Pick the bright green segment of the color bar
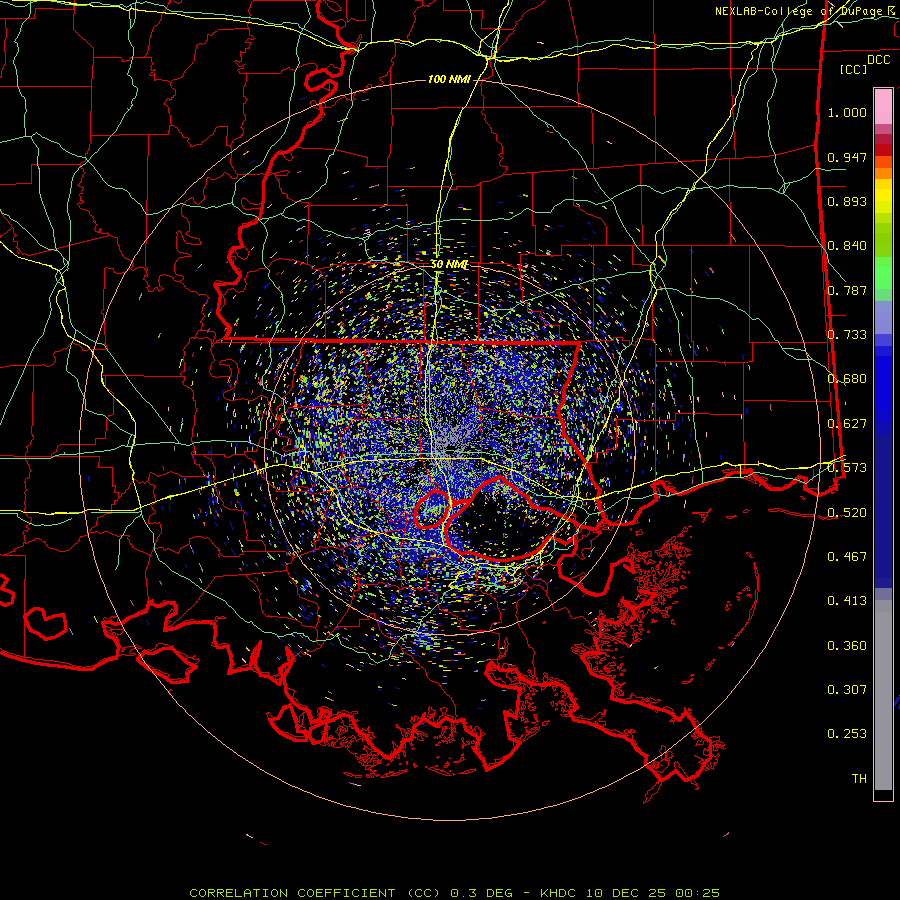Image resolution: width=900 pixels, height=900 pixels. [x=883, y=273]
